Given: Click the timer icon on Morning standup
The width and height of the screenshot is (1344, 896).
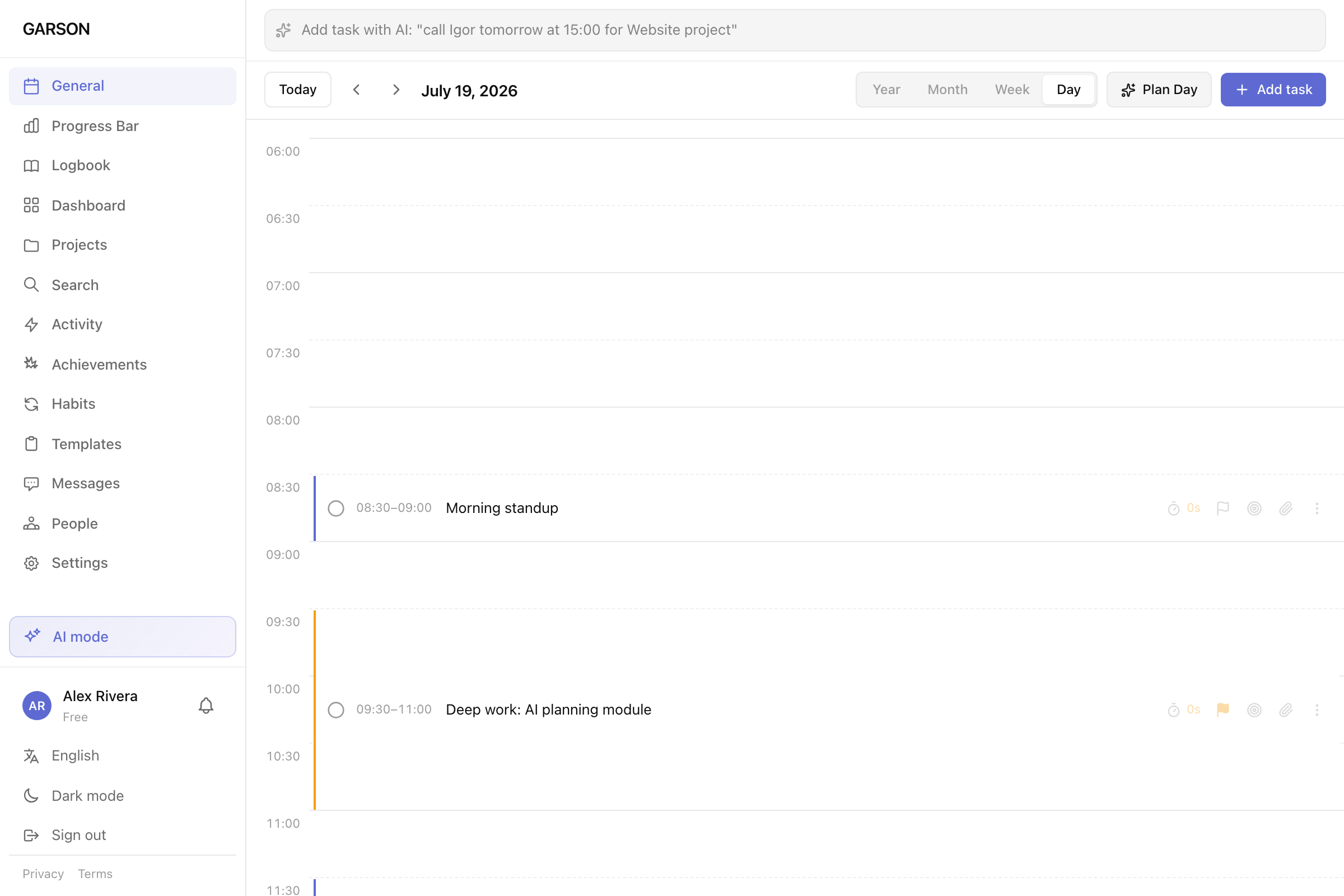Looking at the screenshot, I should pos(1174,508).
